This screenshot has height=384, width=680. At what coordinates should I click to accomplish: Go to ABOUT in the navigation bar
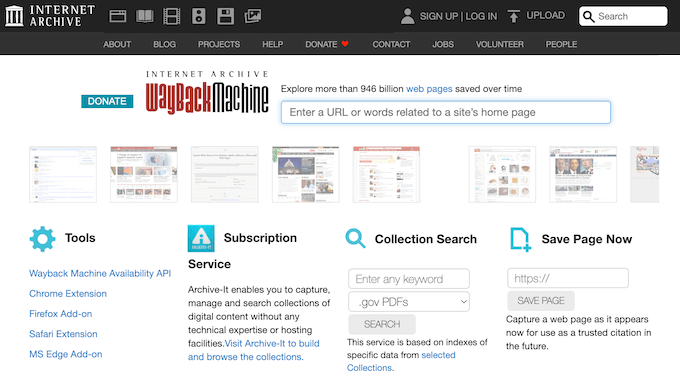coord(117,44)
